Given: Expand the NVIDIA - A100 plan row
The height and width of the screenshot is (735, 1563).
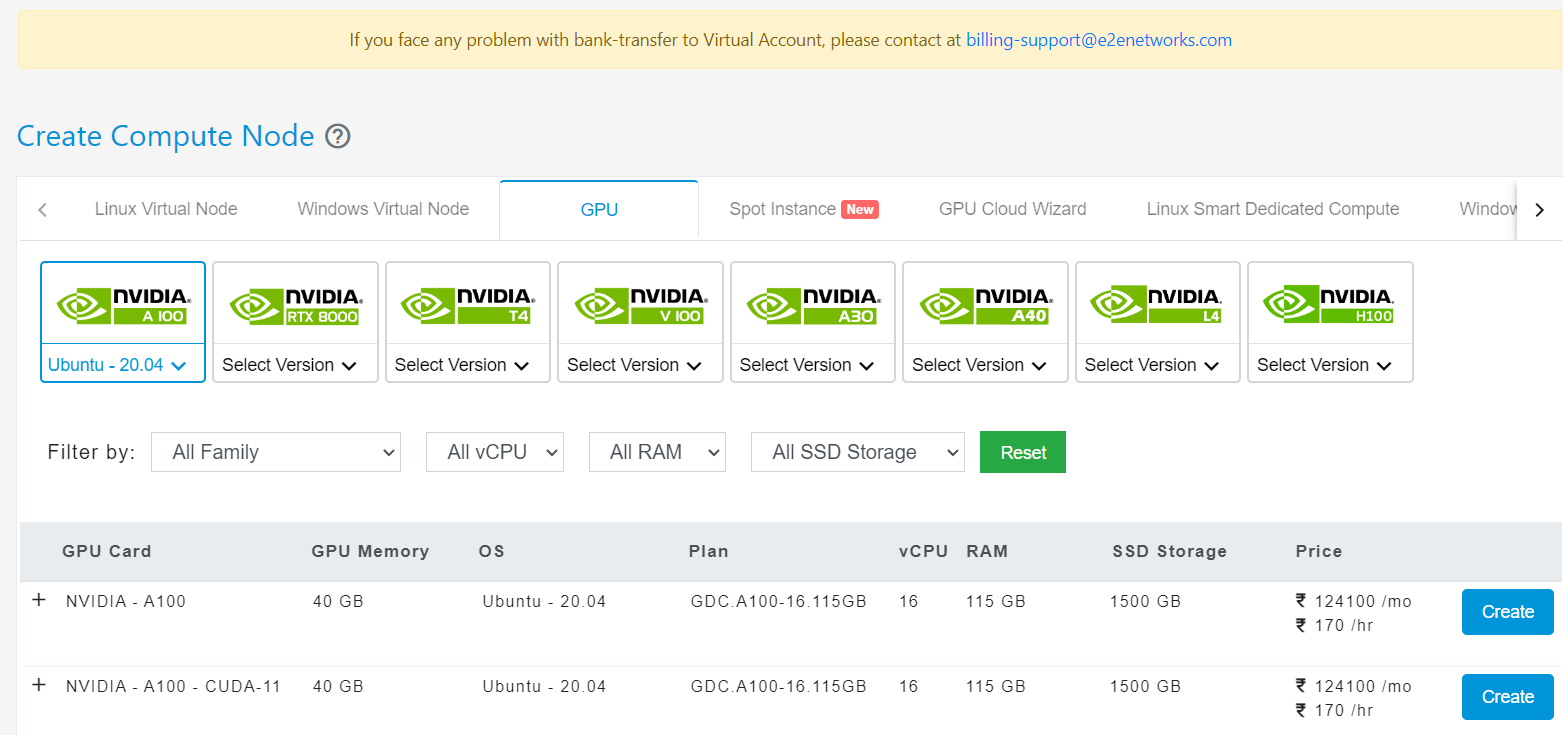Looking at the screenshot, I should 39,600.
